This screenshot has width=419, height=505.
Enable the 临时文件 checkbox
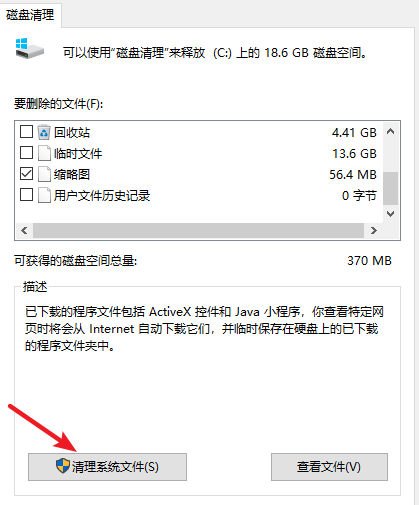point(26,153)
